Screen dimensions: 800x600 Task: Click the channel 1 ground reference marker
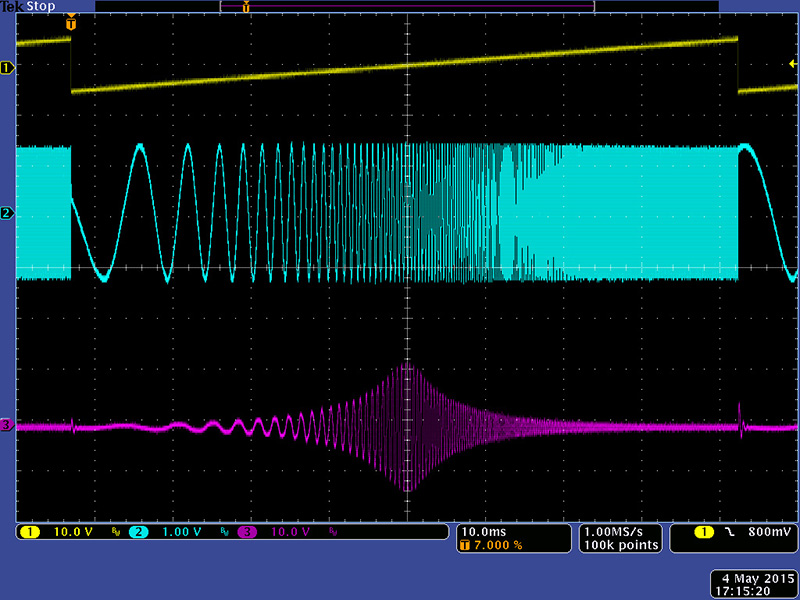coord(8,68)
